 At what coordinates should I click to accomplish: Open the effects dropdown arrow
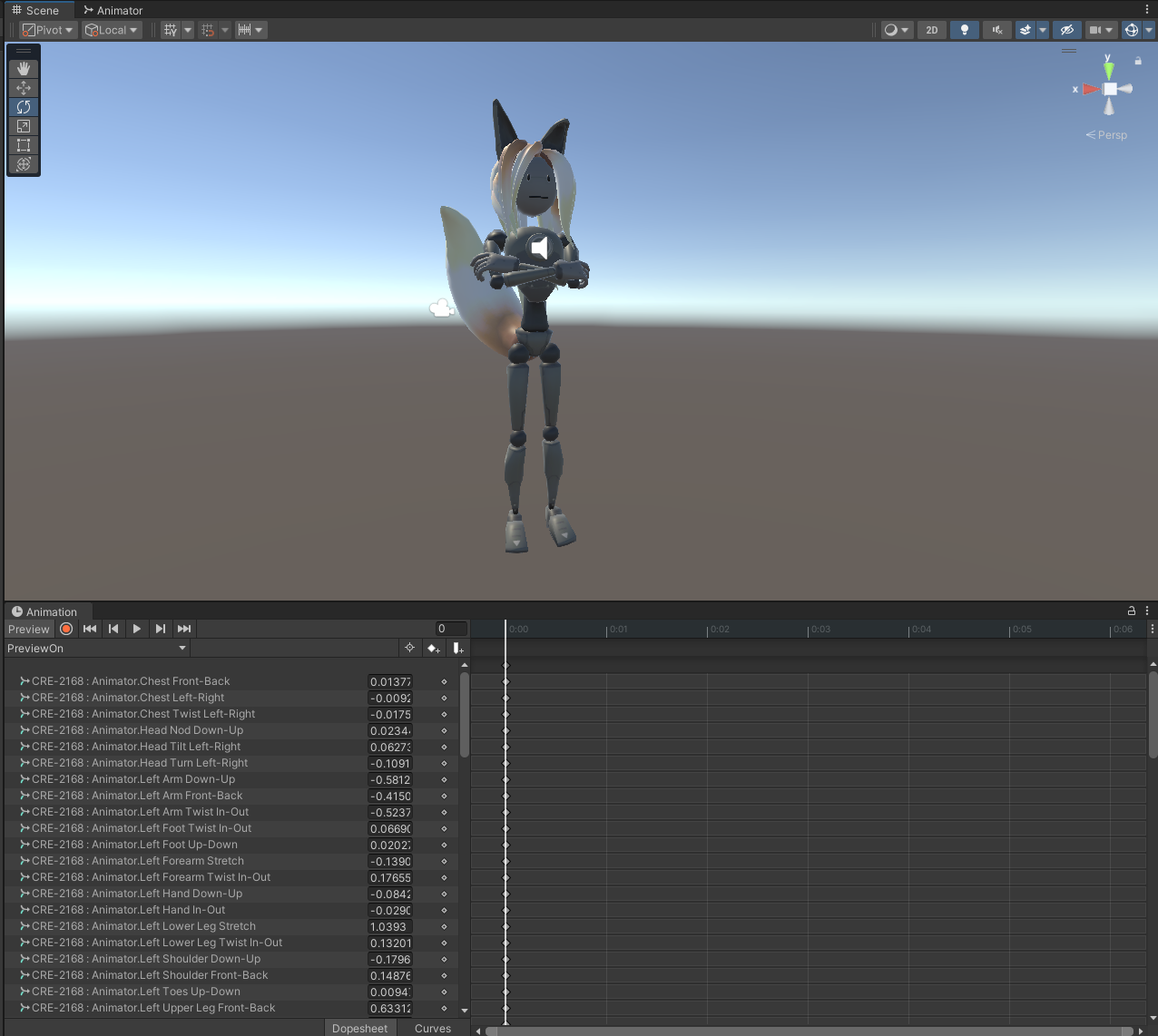[1043, 30]
